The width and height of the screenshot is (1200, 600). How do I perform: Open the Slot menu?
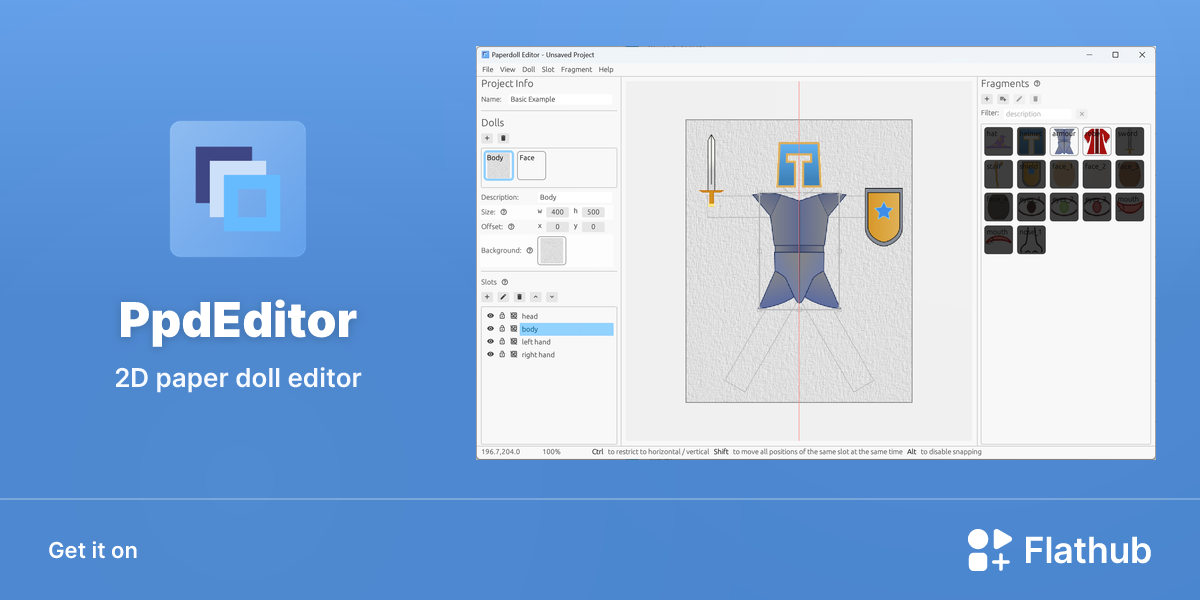click(x=548, y=70)
